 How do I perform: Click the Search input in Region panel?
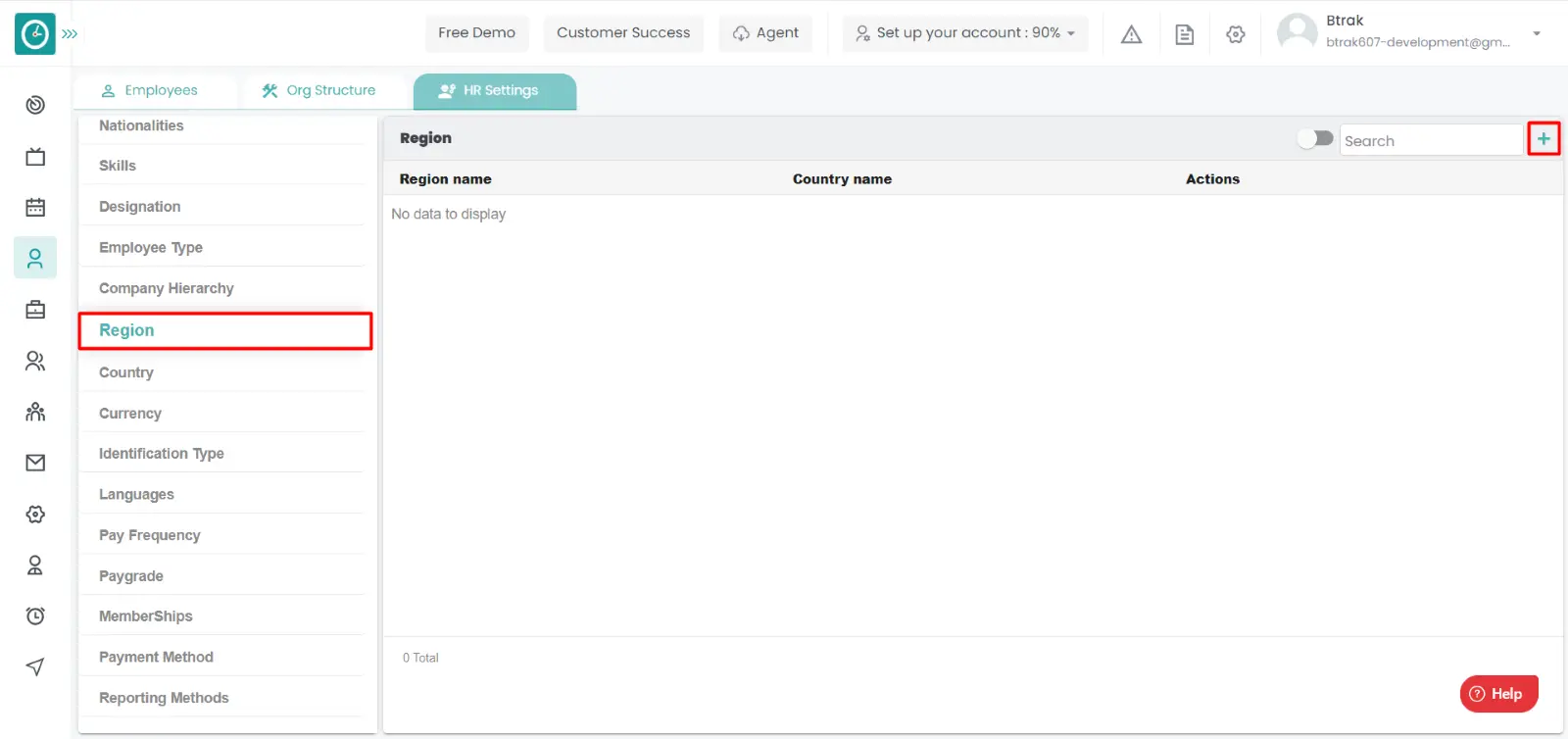point(1431,140)
